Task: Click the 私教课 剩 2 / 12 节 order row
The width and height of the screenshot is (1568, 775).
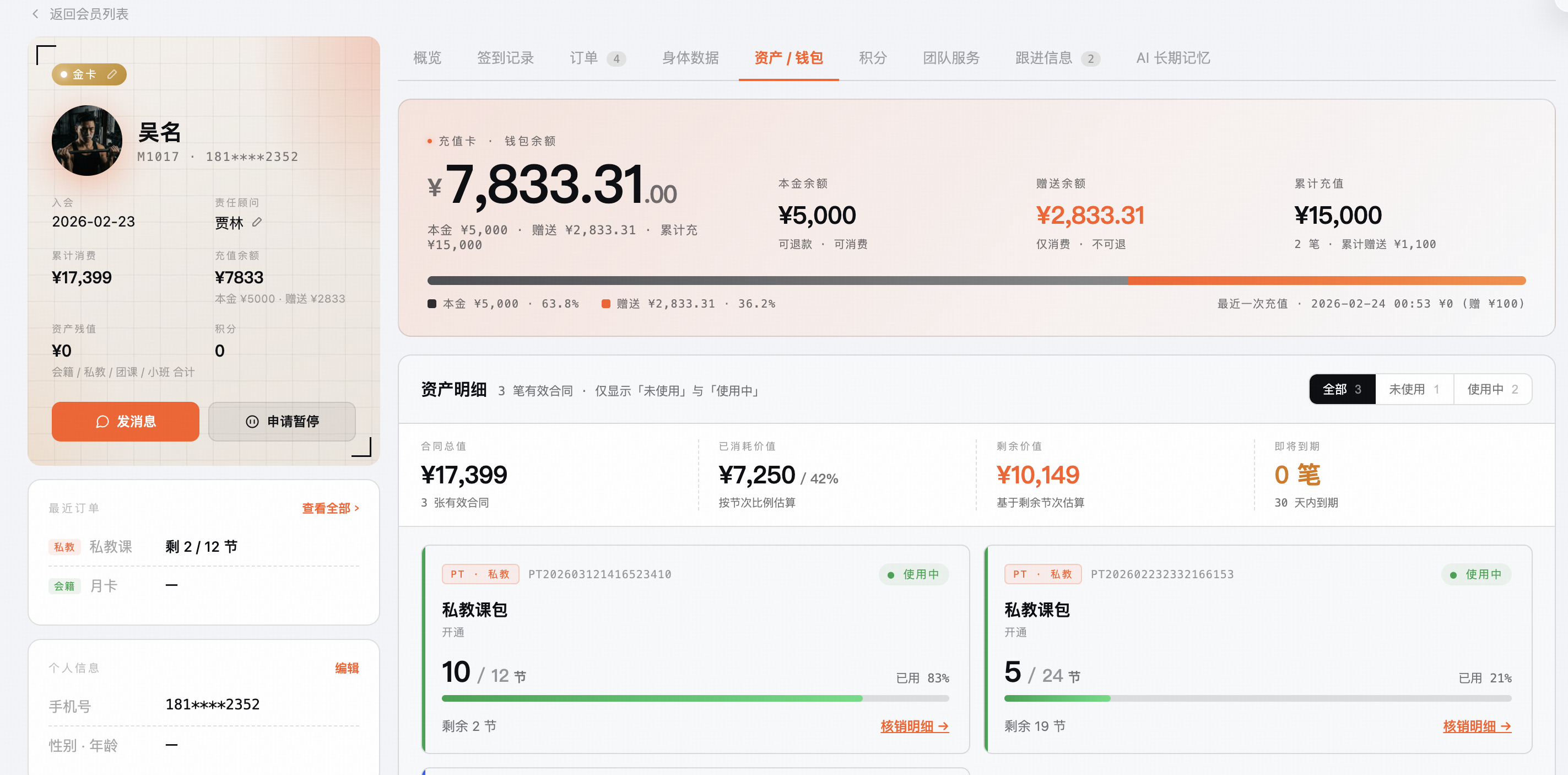Action: (203, 547)
